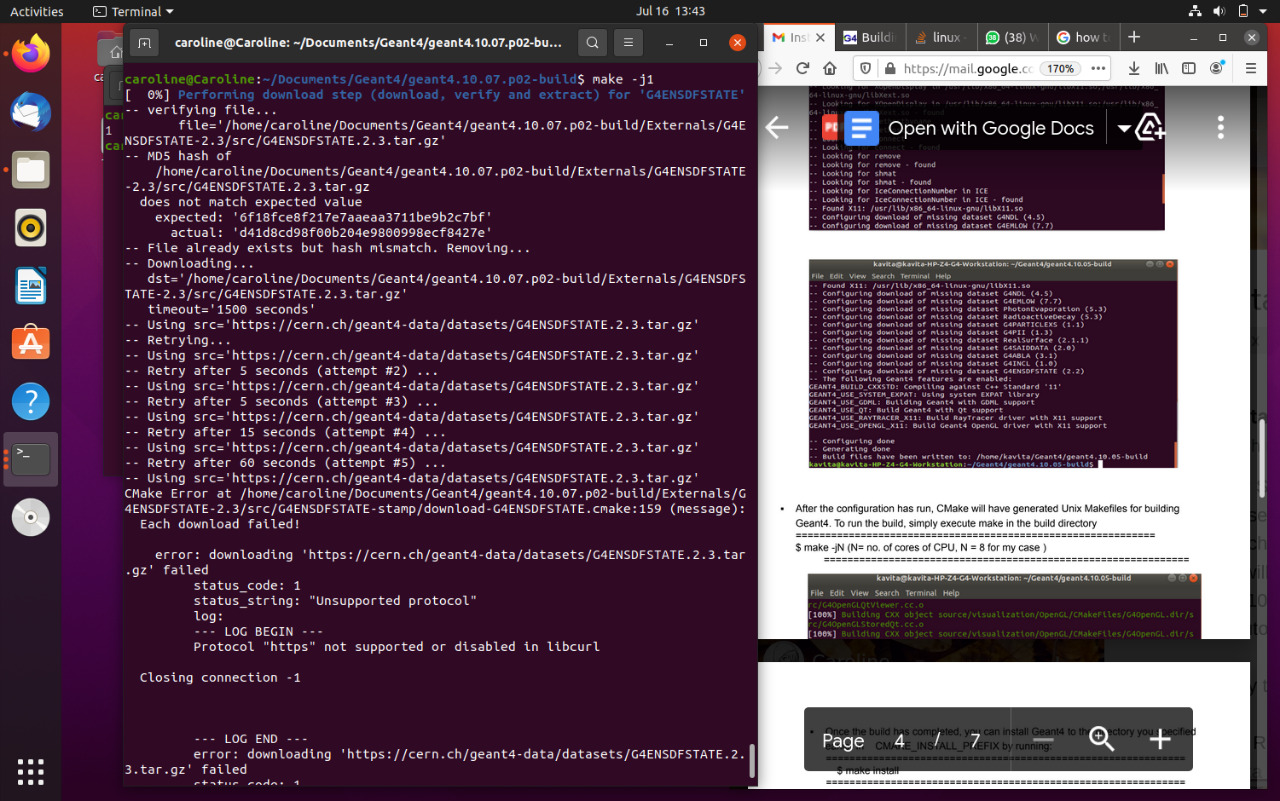Click the Firefox URL address bar
Screen dimensions: 1280x801
(965, 69)
